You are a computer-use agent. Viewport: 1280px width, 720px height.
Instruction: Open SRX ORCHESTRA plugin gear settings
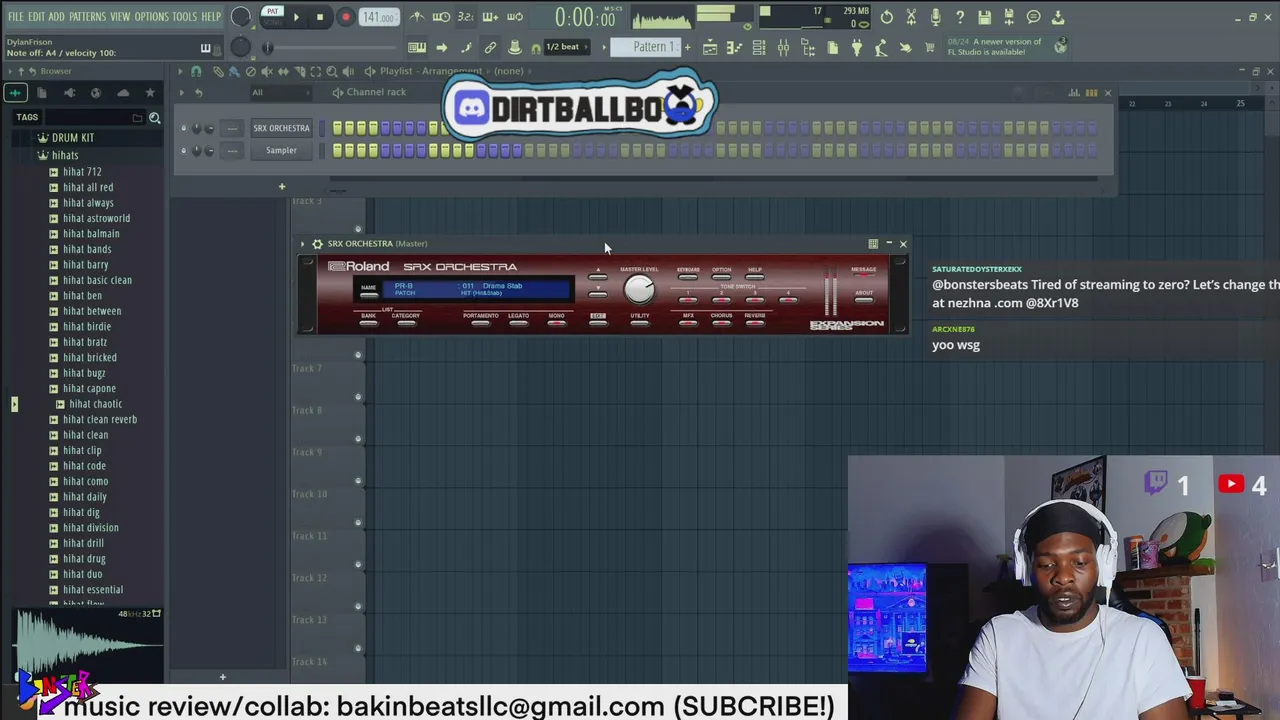pos(317,244)
